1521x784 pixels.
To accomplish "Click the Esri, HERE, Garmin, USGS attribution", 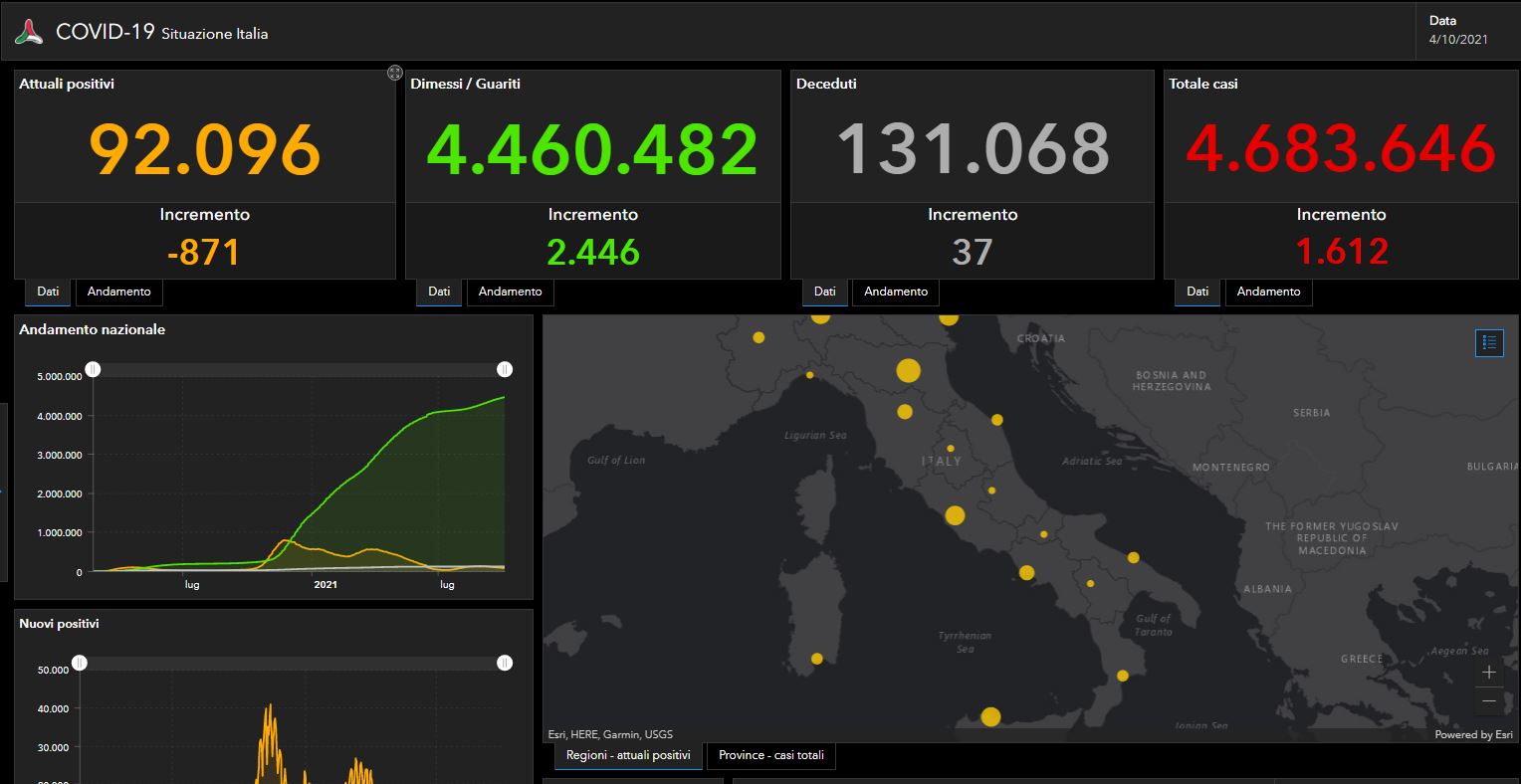I will [x=610, y=735].
